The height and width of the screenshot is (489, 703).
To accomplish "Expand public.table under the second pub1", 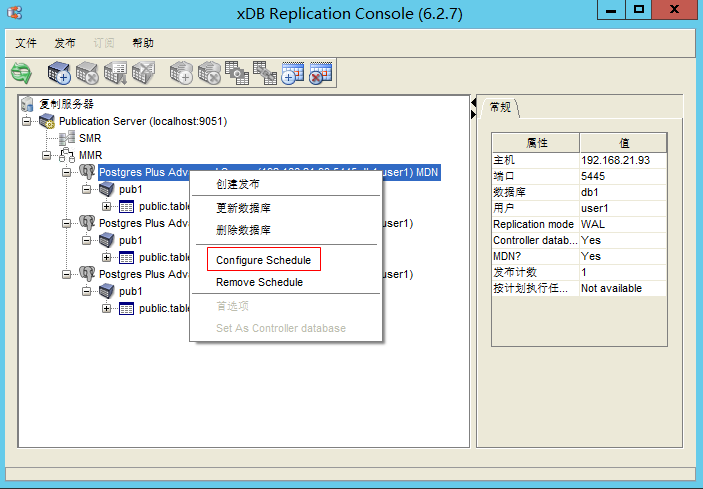I will coord(106,257).
